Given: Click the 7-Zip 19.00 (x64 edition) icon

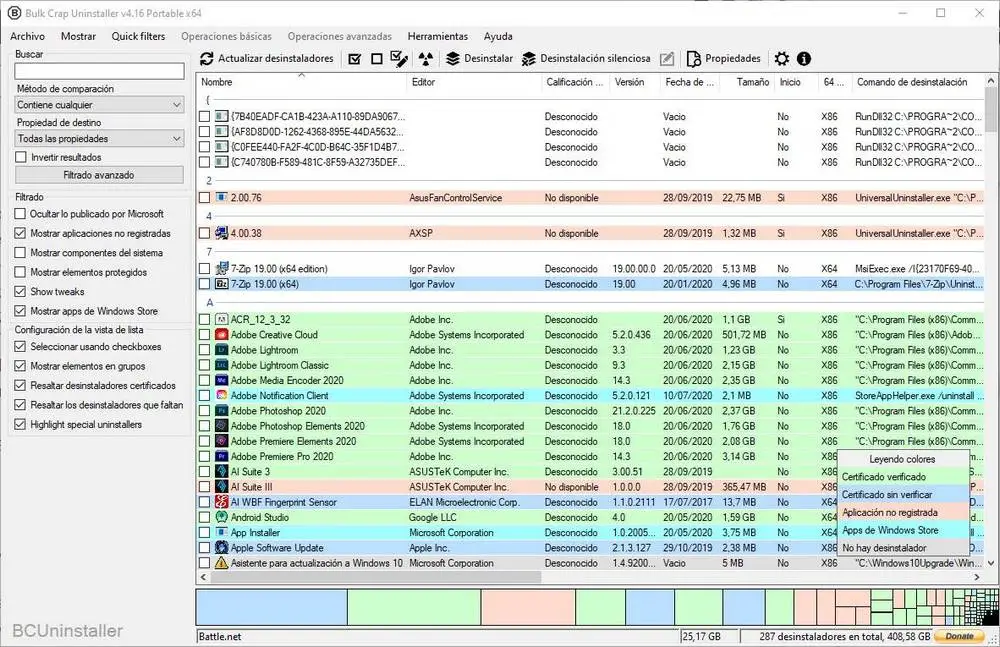Looking at the screenshot, I should tap(221, 268).
